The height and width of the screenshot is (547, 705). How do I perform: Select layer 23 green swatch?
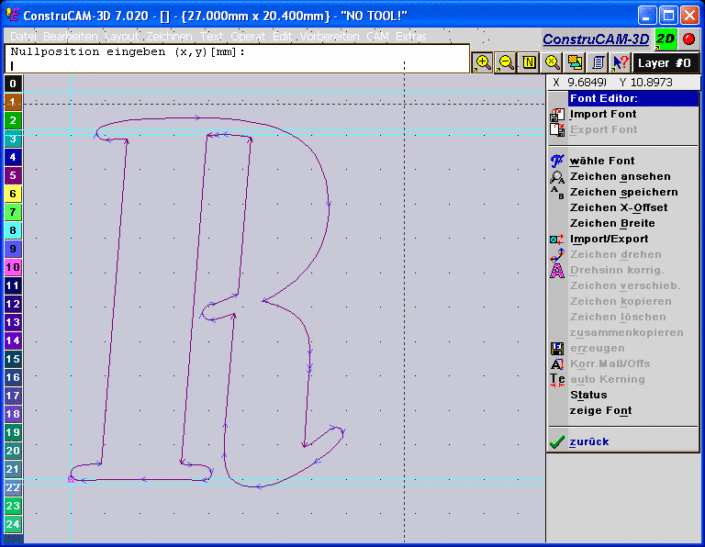coord(13,506)
